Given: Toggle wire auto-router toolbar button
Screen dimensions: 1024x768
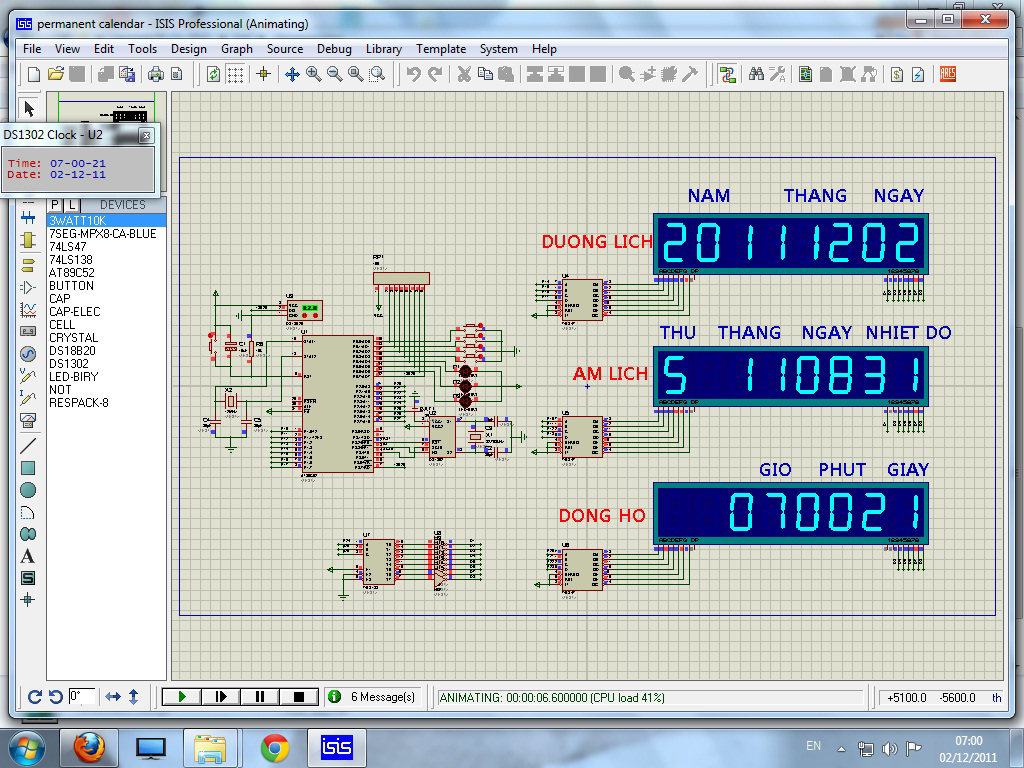Looking at the screenshot, I should click(x=727, y=74).
